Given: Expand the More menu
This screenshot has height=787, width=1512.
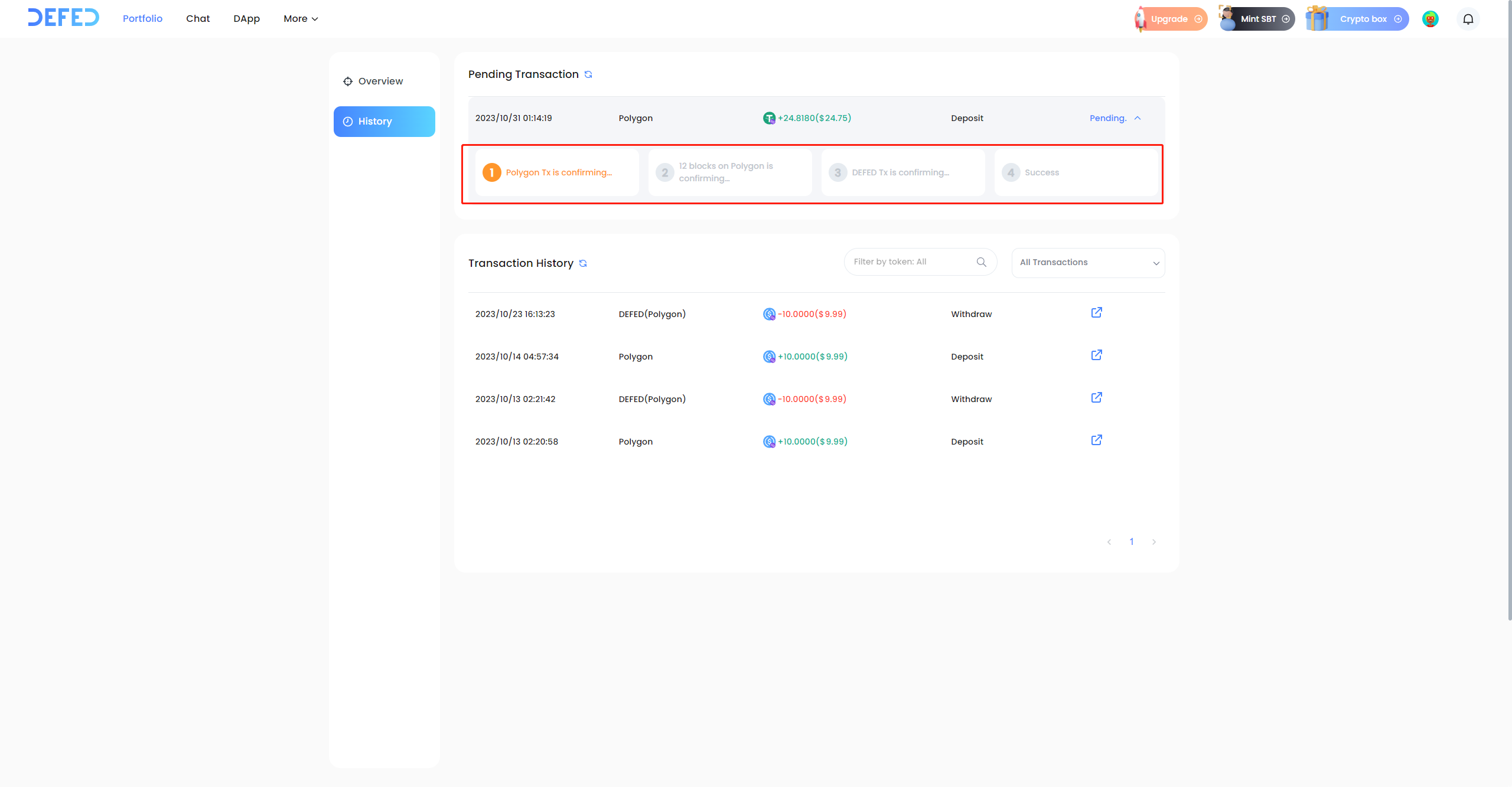Looking at the screenshot, I should [301, 19].
